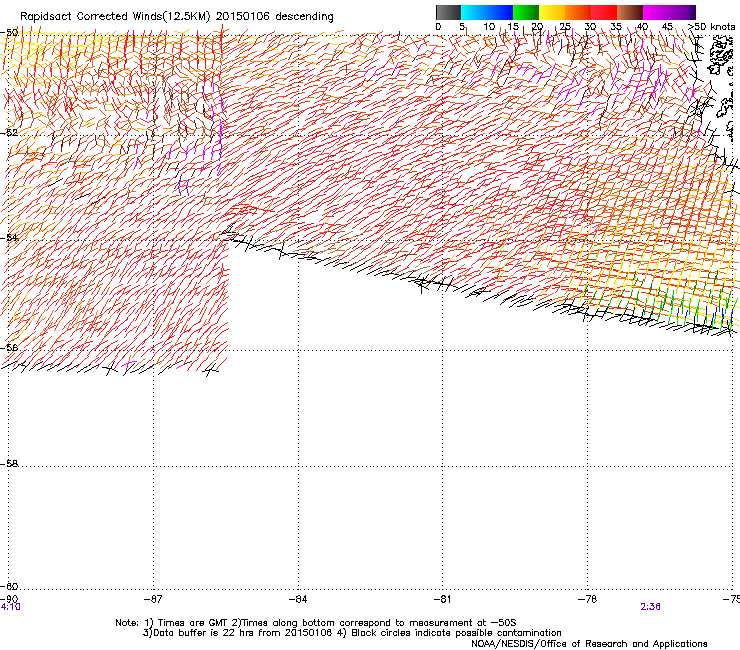Click the Rapidscat Corrected Winds chart title
740x650 pixels.
pos(177,17)
